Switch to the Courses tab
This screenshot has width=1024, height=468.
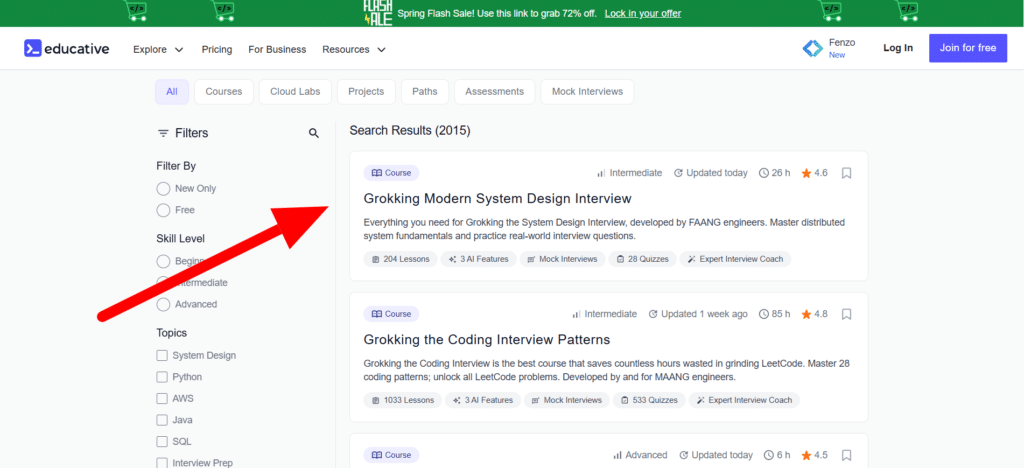tap(223, 92)
